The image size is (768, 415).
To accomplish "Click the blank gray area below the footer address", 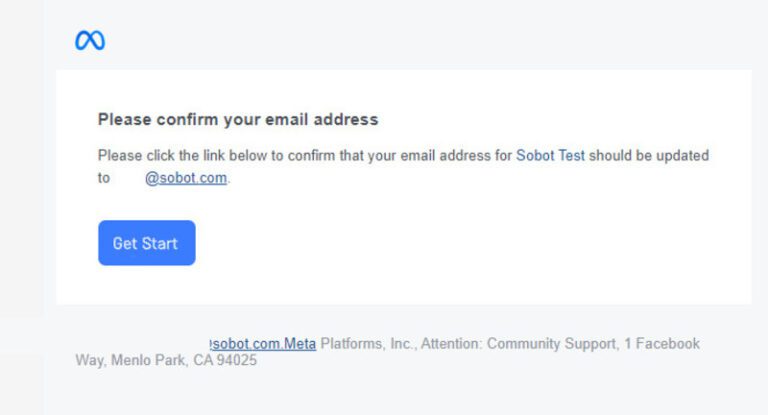I will [x=400, y=392].
